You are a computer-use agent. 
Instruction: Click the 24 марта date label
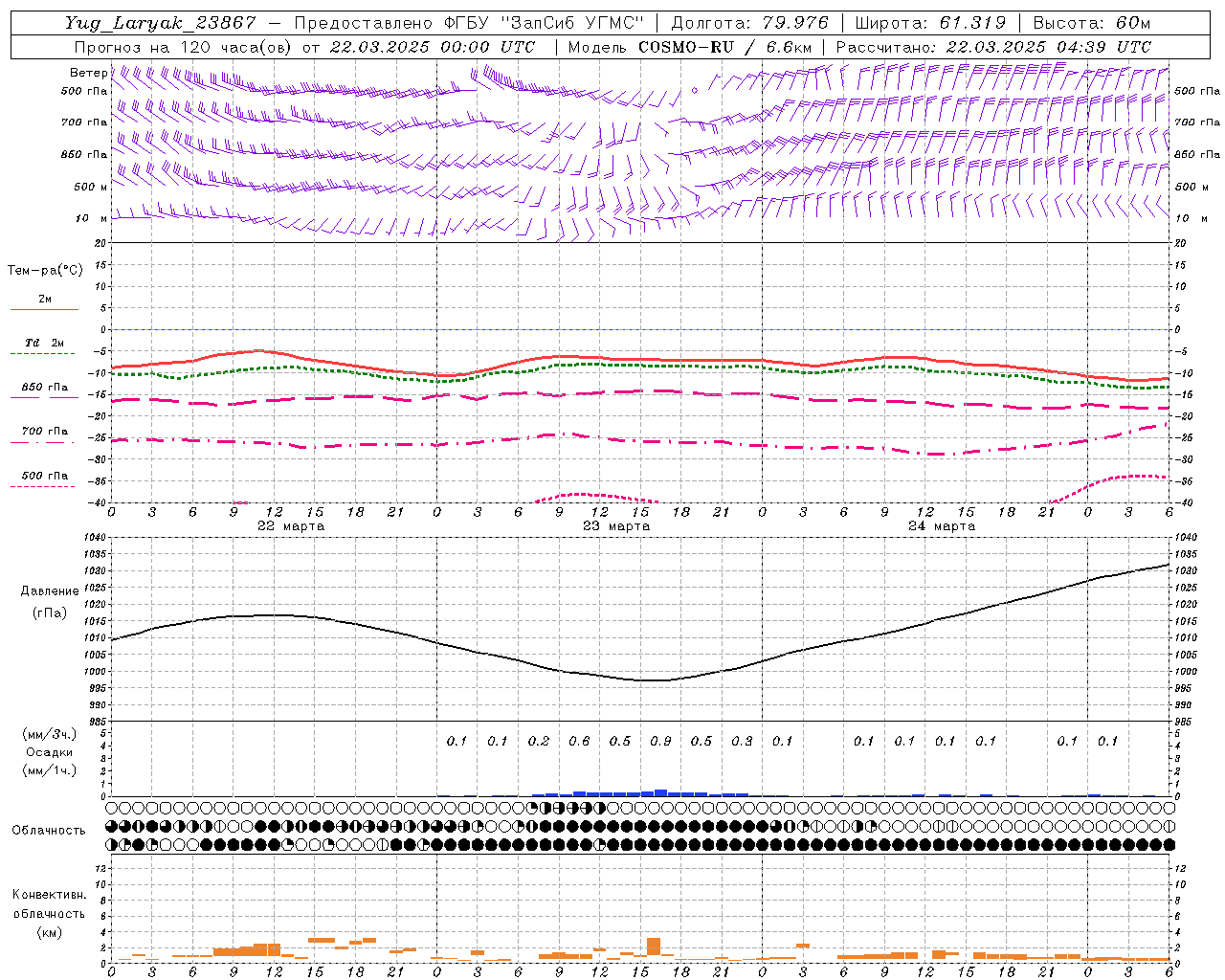[x=942, y=526]
